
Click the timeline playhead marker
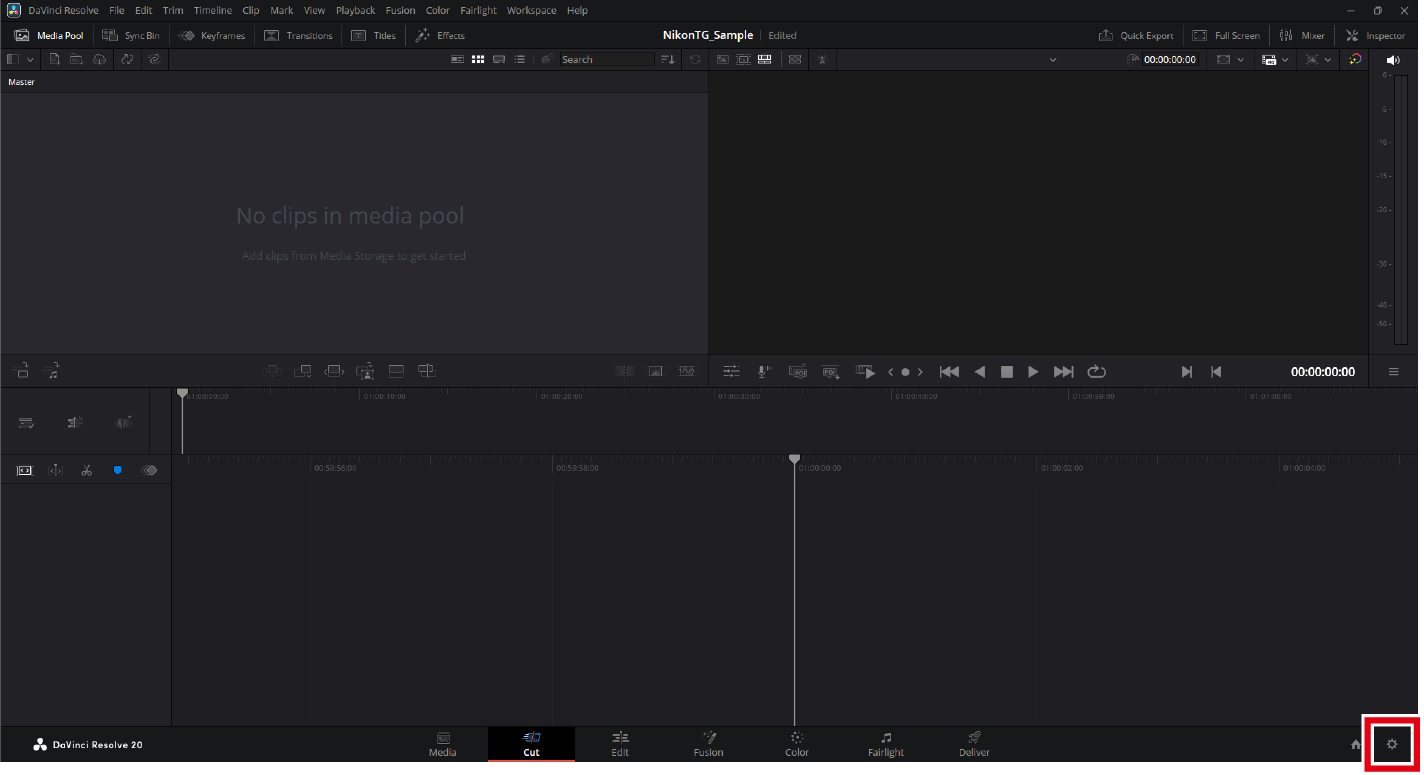tap(795, 459)
